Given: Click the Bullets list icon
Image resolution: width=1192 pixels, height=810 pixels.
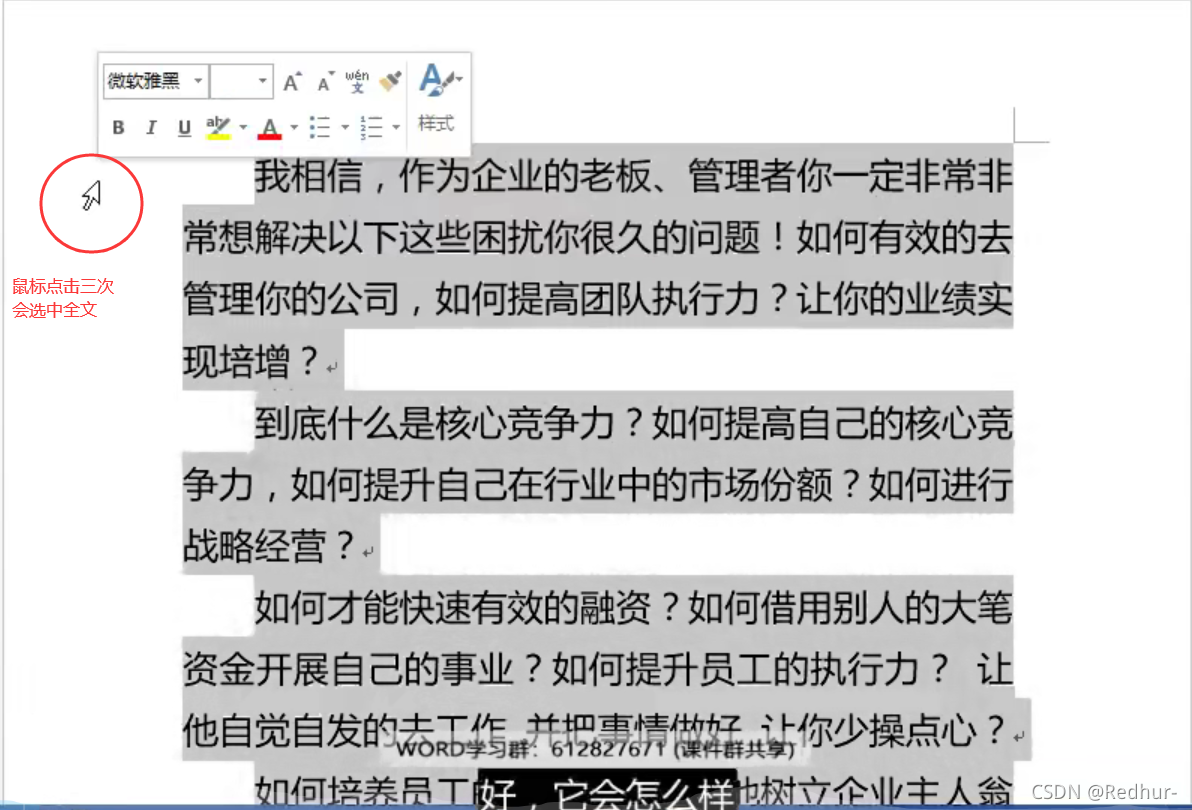Looking at the screenshot, I should [x=322, y=127].
